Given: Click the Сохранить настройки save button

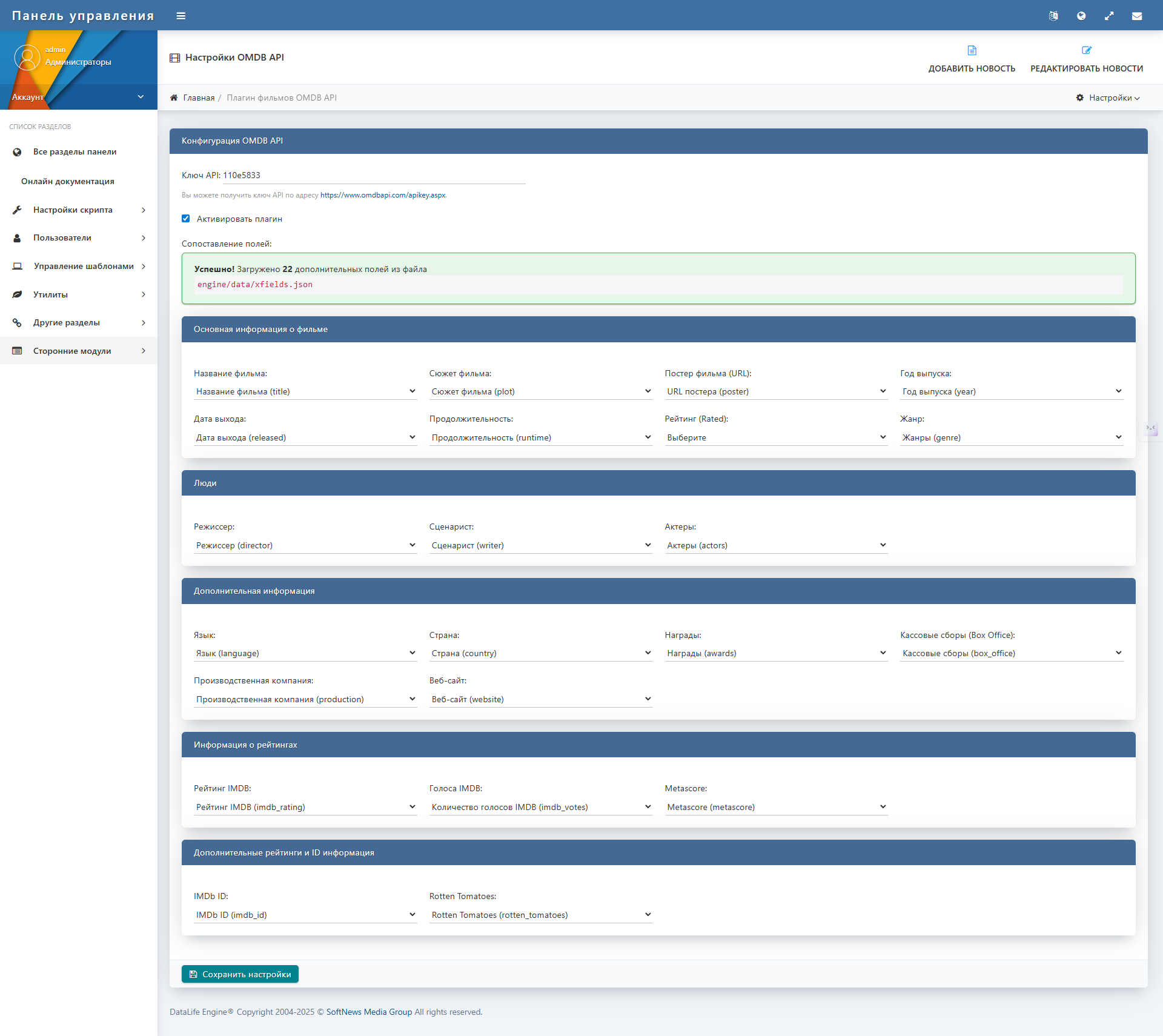Looking at the screenshot, I should pos(240,974).
